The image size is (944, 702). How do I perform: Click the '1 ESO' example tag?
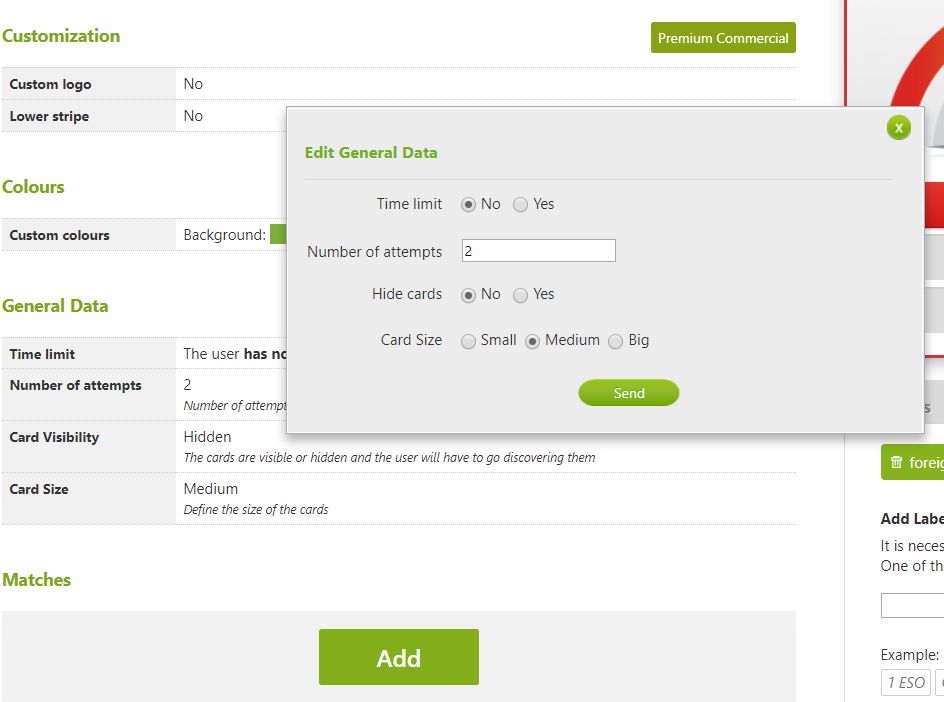coord(905,683)
